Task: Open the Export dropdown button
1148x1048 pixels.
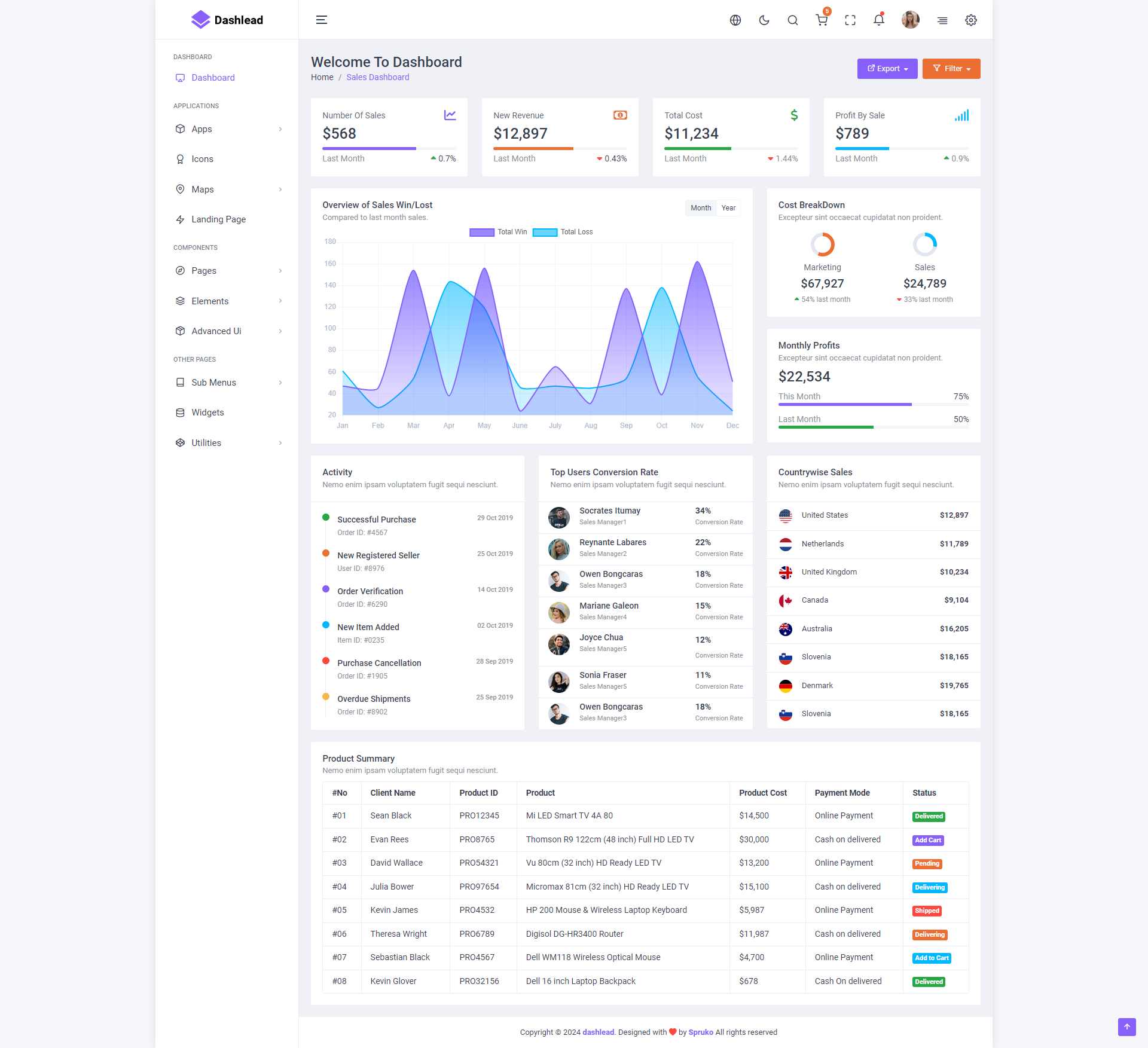Action: click(x=887, y=69)
